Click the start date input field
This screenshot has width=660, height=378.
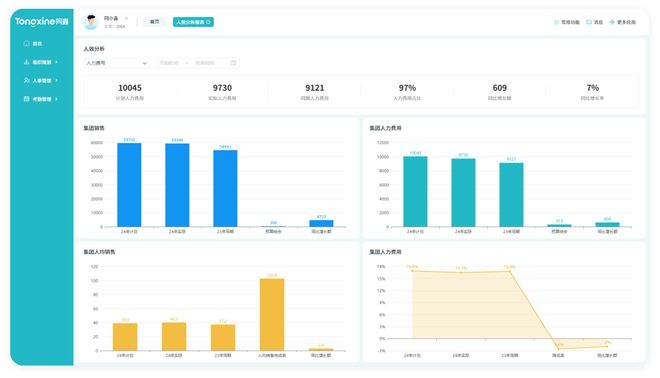click(x=169, y=63)
